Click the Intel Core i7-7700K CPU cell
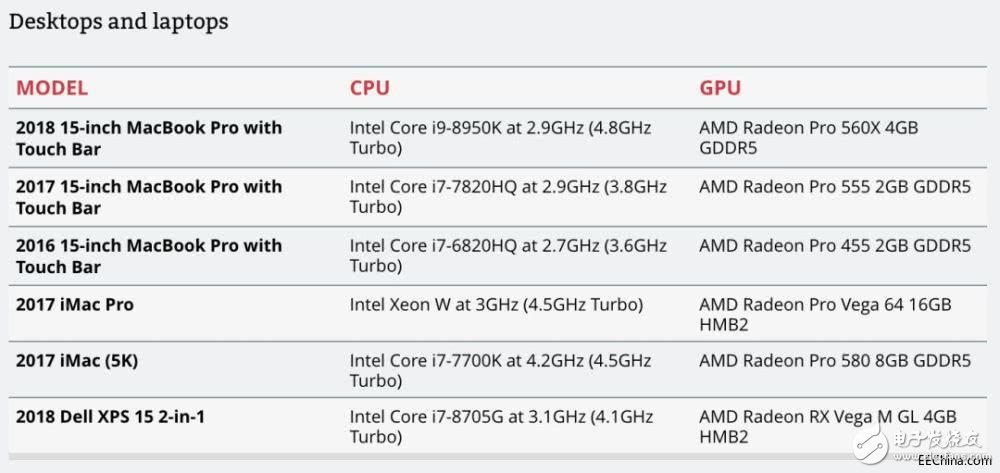This screenshot has height=473, width=1000. click(x=500, y=370)
